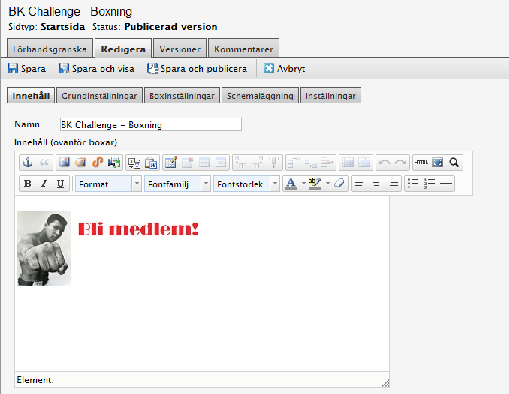Click the delete column icon
The width and height of the screenshot is (509, 394).
(x=327, y=162)
